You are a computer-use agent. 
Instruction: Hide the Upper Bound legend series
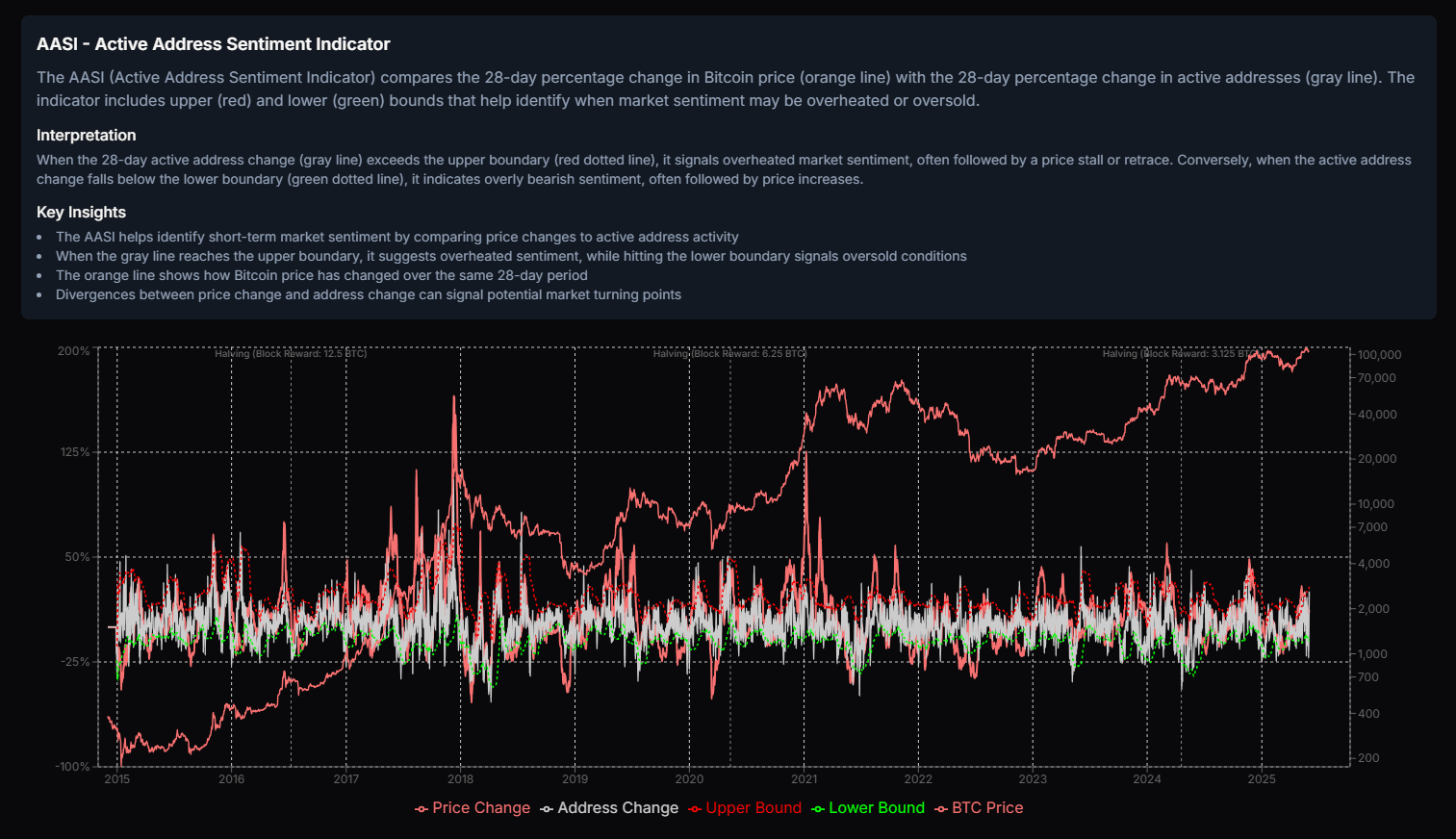click(x=745, y=808)
